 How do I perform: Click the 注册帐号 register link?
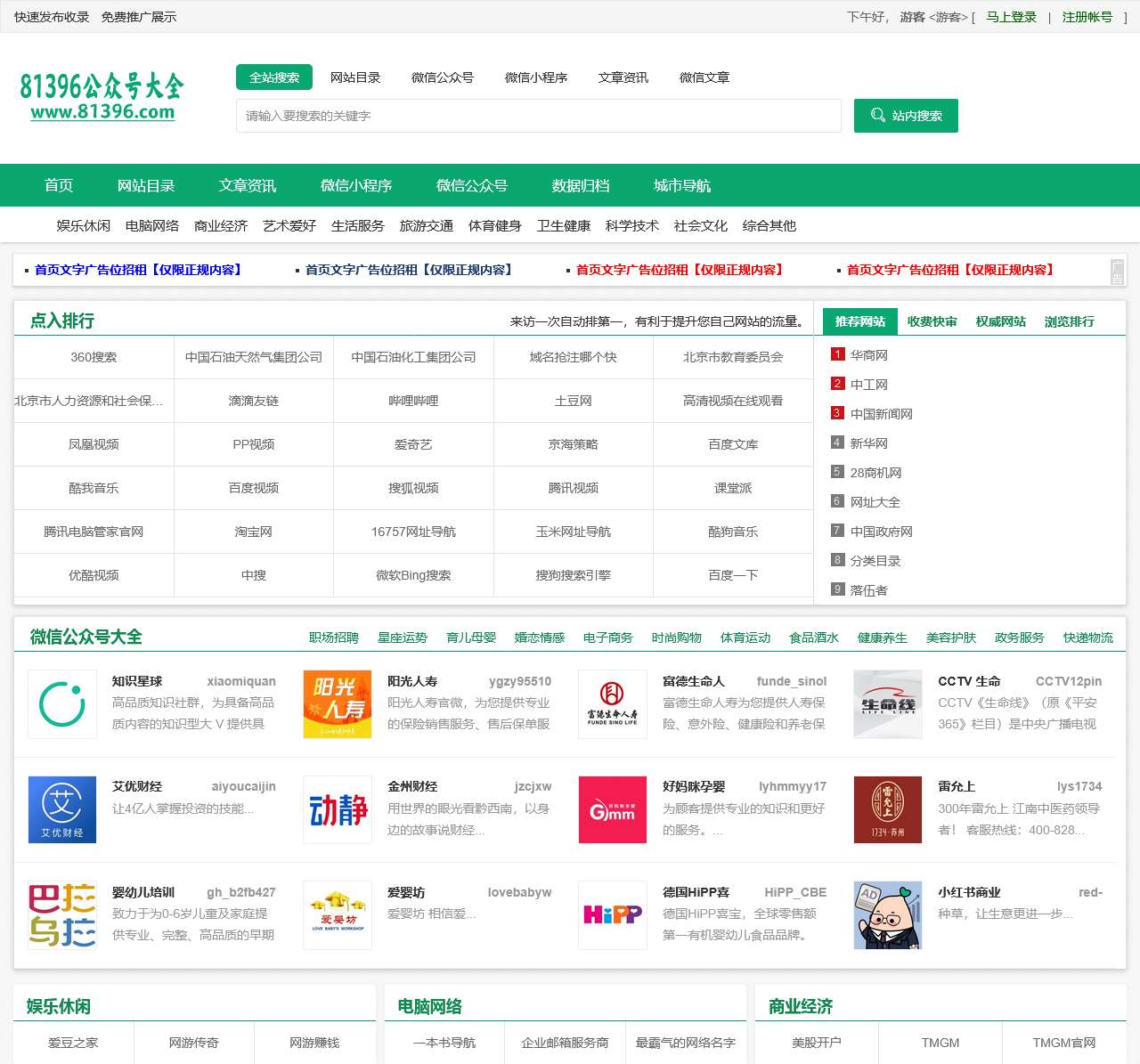tap(1087, 17)
